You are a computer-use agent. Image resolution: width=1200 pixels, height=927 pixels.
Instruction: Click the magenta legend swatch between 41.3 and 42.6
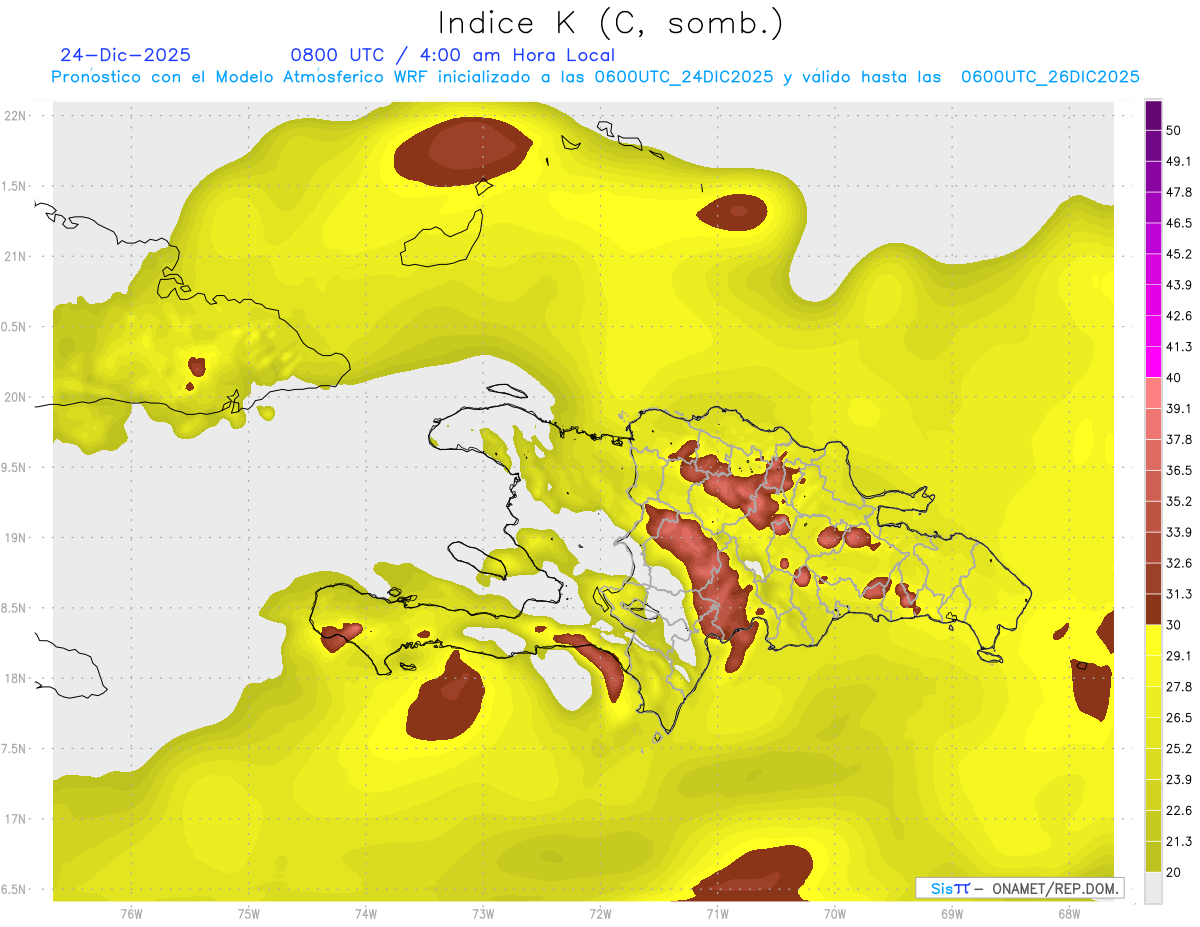point(1154,331)
